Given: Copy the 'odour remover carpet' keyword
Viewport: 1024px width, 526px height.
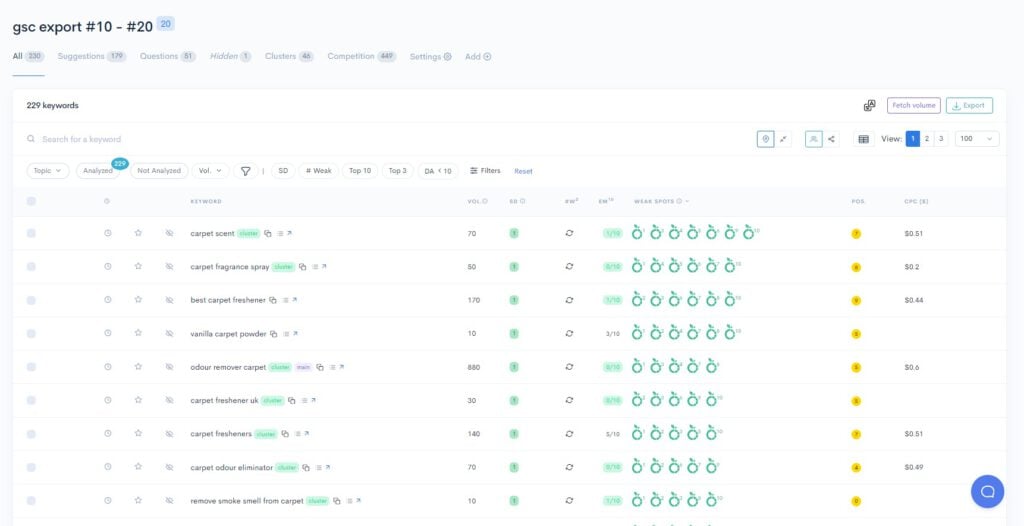Looking at the screenshot, I should tap(319, 367).
